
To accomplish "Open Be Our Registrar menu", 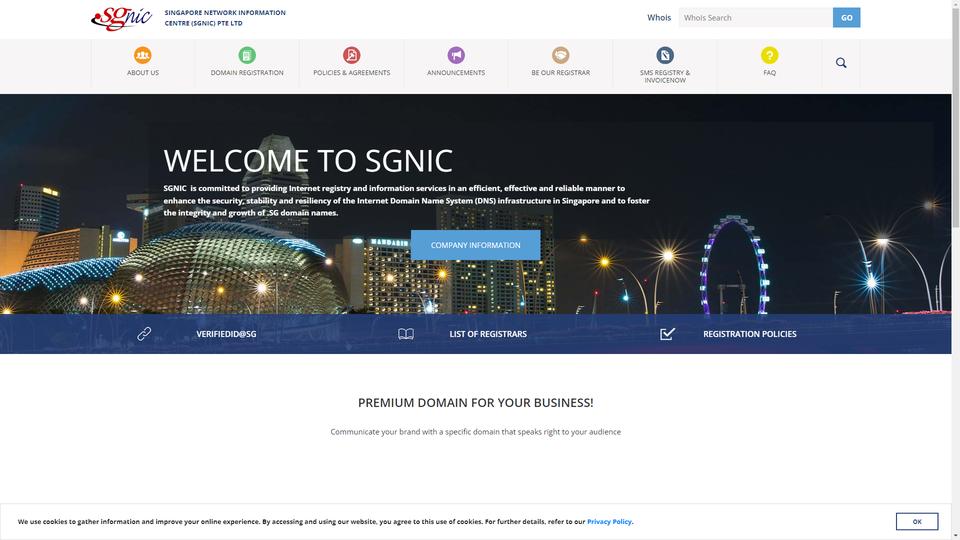I will 560,72.
